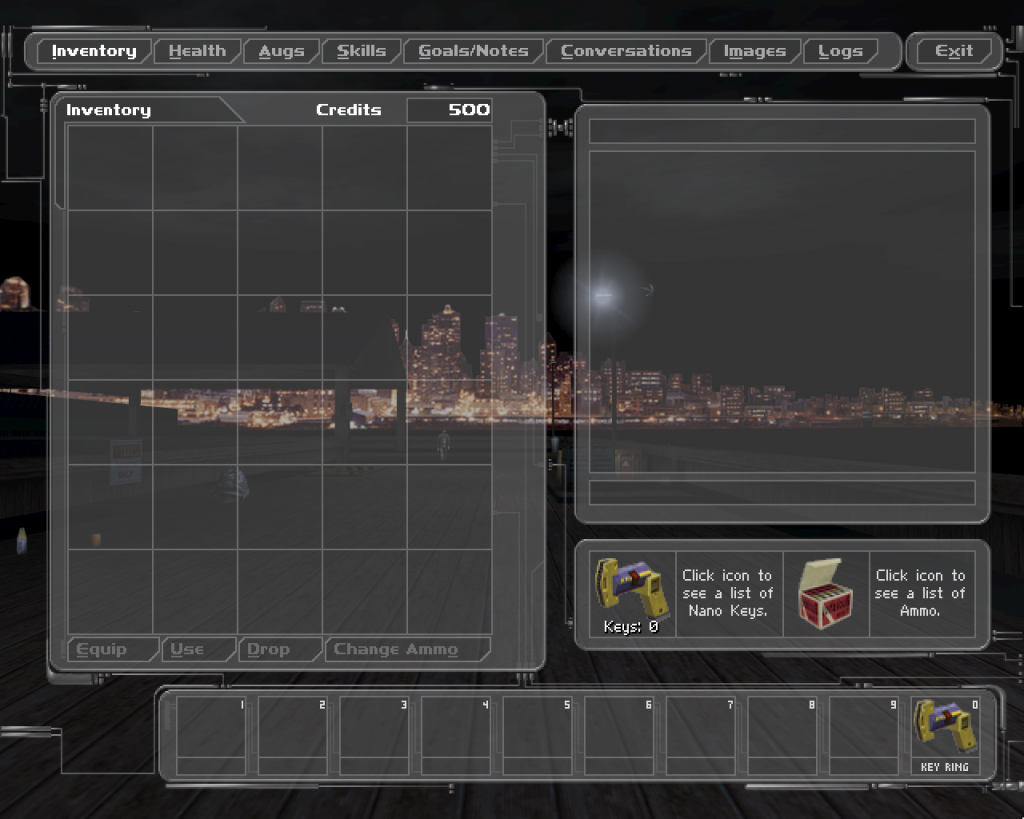The width and height of the screenshot is (1024, 819).
Task: Click the Exit button
Action: [954, 51]
